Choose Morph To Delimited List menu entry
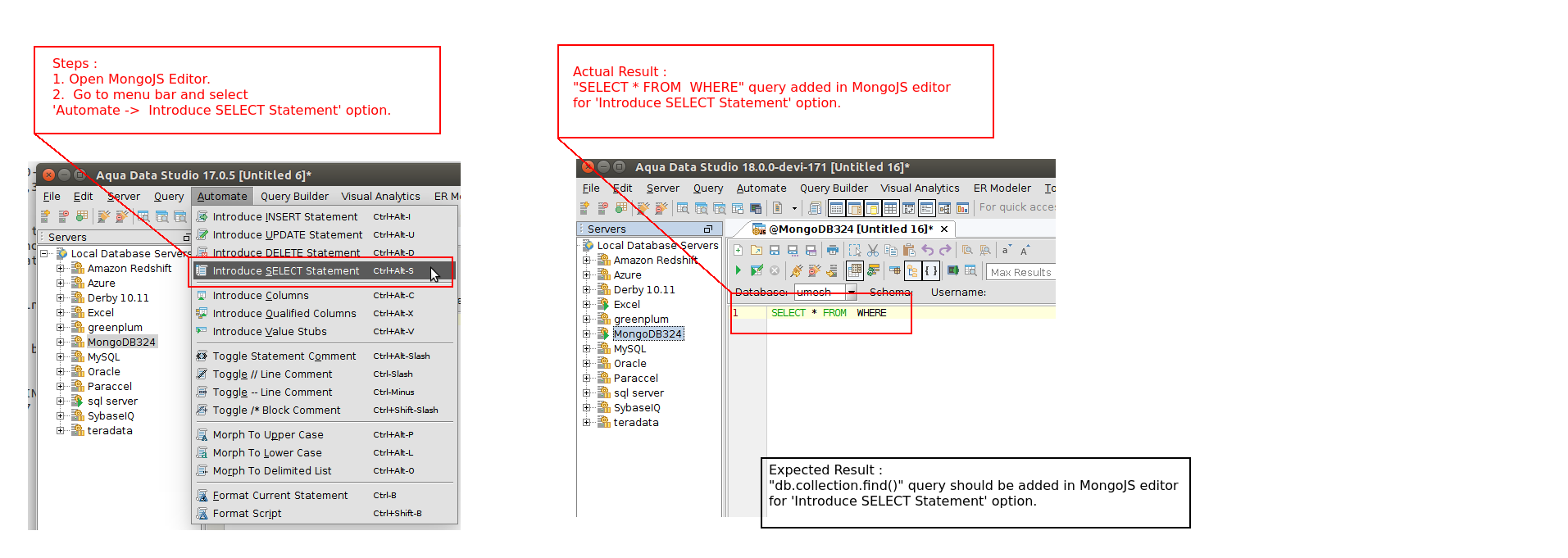 tap(324, 470)
